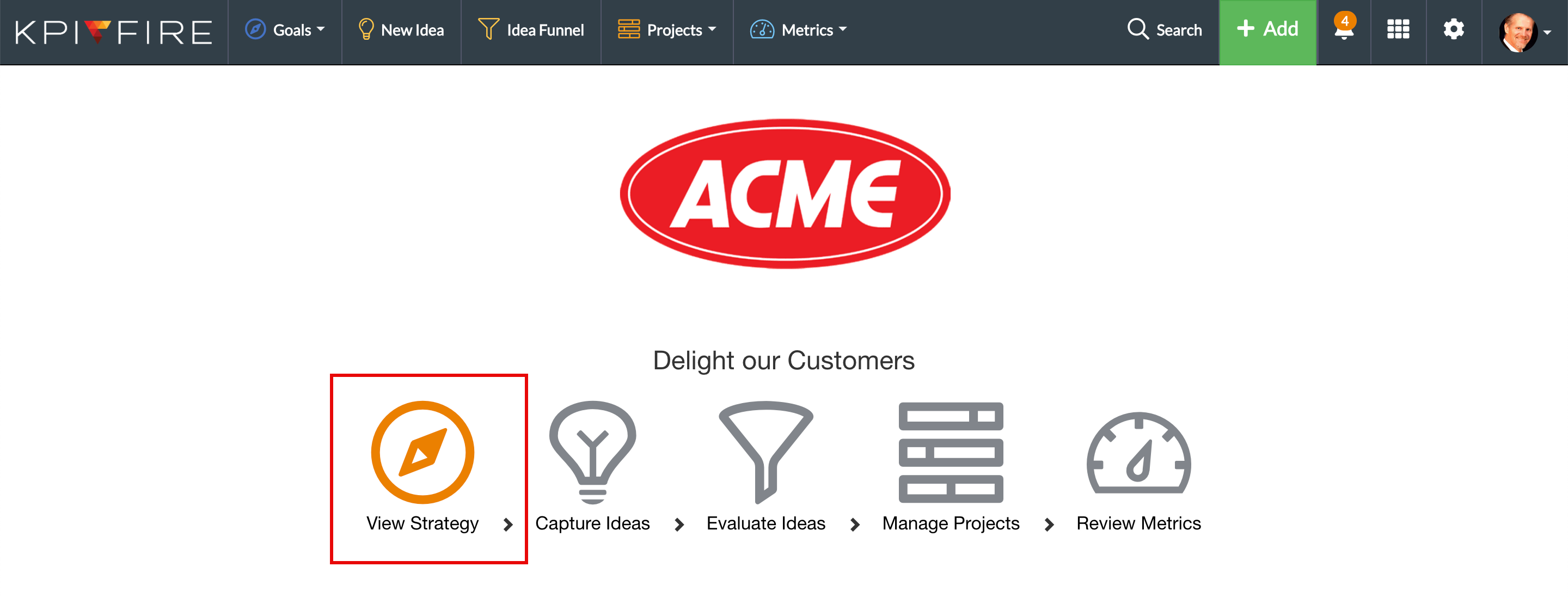Click the Idea Funnel filter icon in navbar
The height and width of the screenshot is (597, 1568).
[488, 29]
